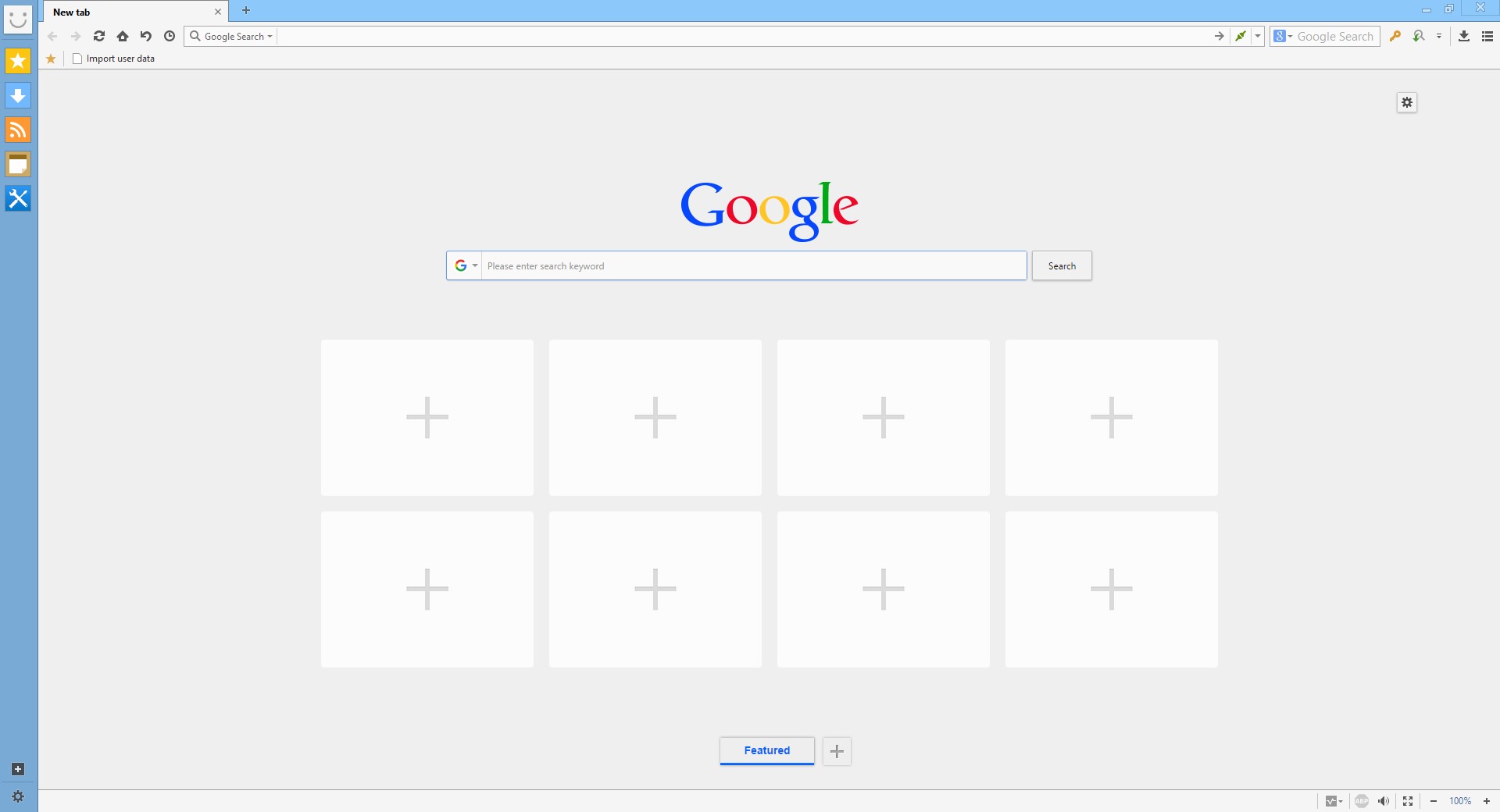1500x812 pixels.
Task: Open the Import user data bookmark
Action: [113, 59]
